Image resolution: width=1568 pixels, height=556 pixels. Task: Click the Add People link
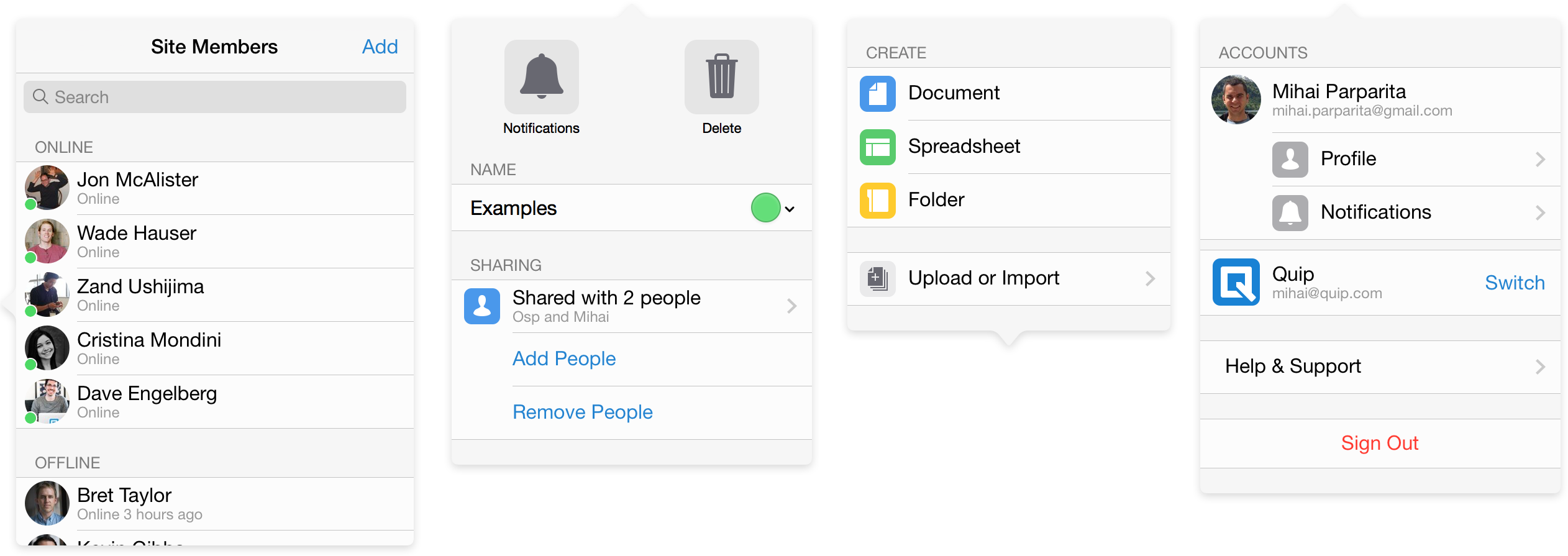[x=564, y=359]
